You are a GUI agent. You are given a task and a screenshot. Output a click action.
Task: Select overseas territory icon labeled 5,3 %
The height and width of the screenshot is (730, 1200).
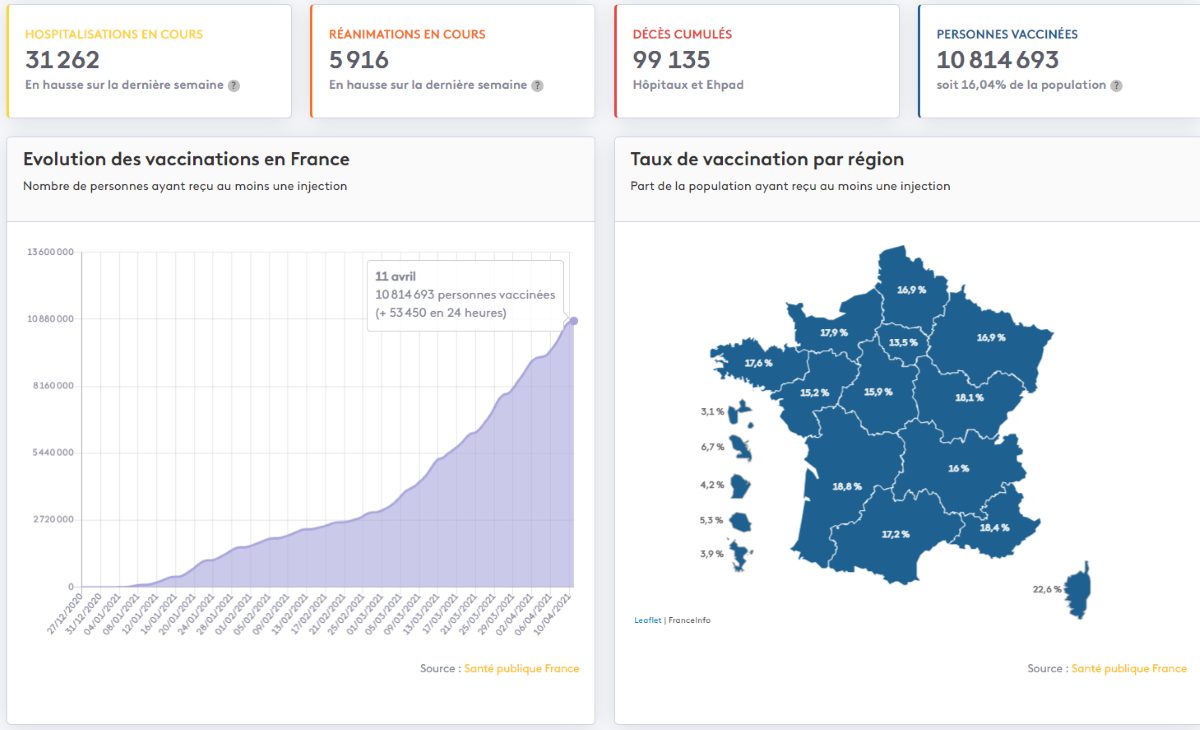point(741,521)
